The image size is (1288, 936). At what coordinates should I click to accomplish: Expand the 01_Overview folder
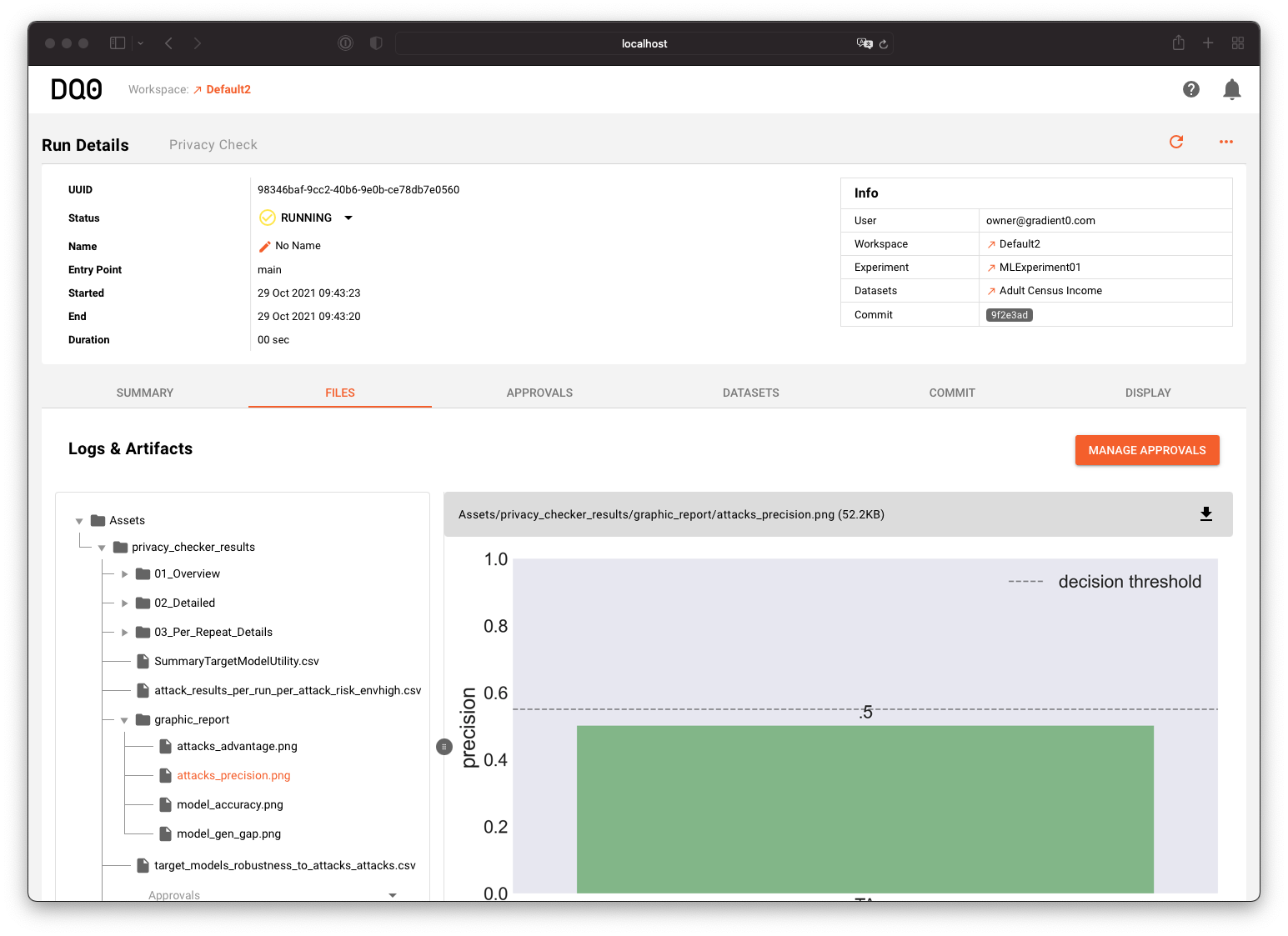pos(125,574)
